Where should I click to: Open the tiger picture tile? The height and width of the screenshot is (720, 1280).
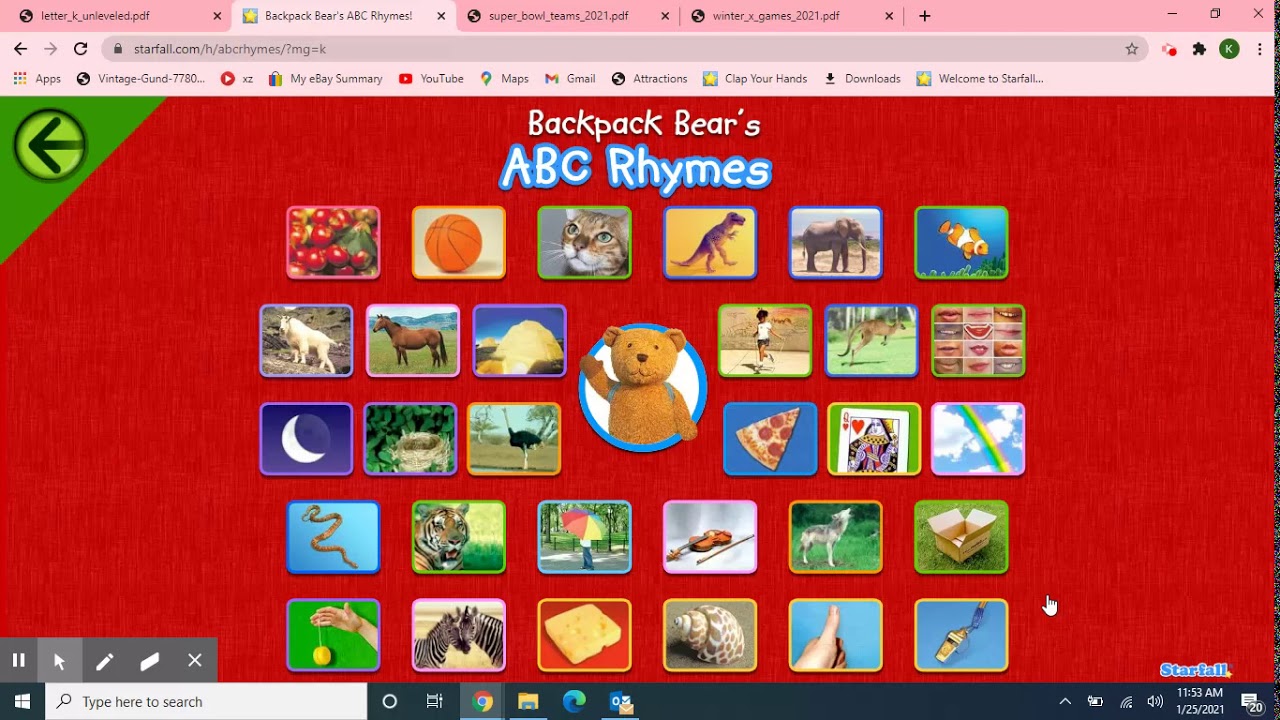tap(459, 537)
